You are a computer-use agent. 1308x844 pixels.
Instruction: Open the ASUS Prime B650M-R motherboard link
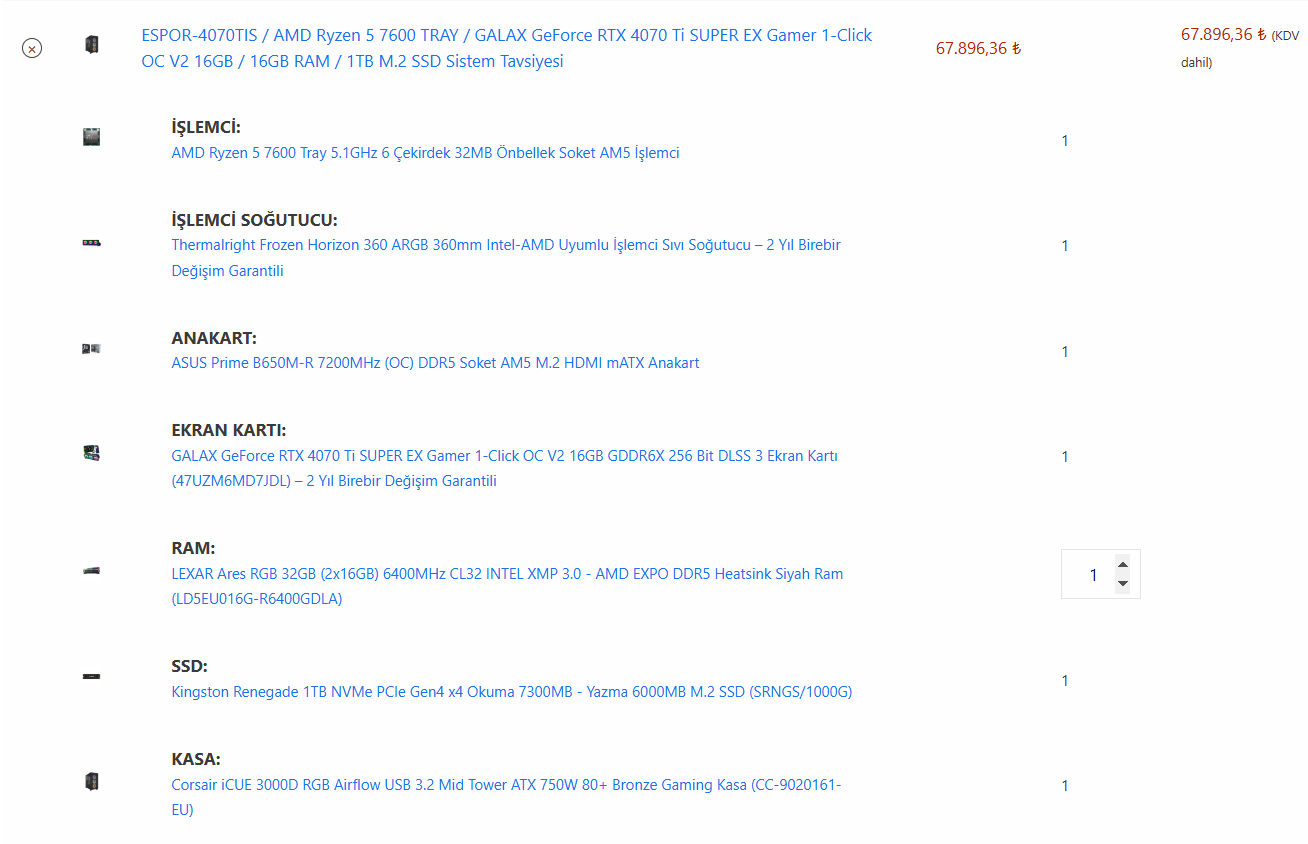[435, 363]
